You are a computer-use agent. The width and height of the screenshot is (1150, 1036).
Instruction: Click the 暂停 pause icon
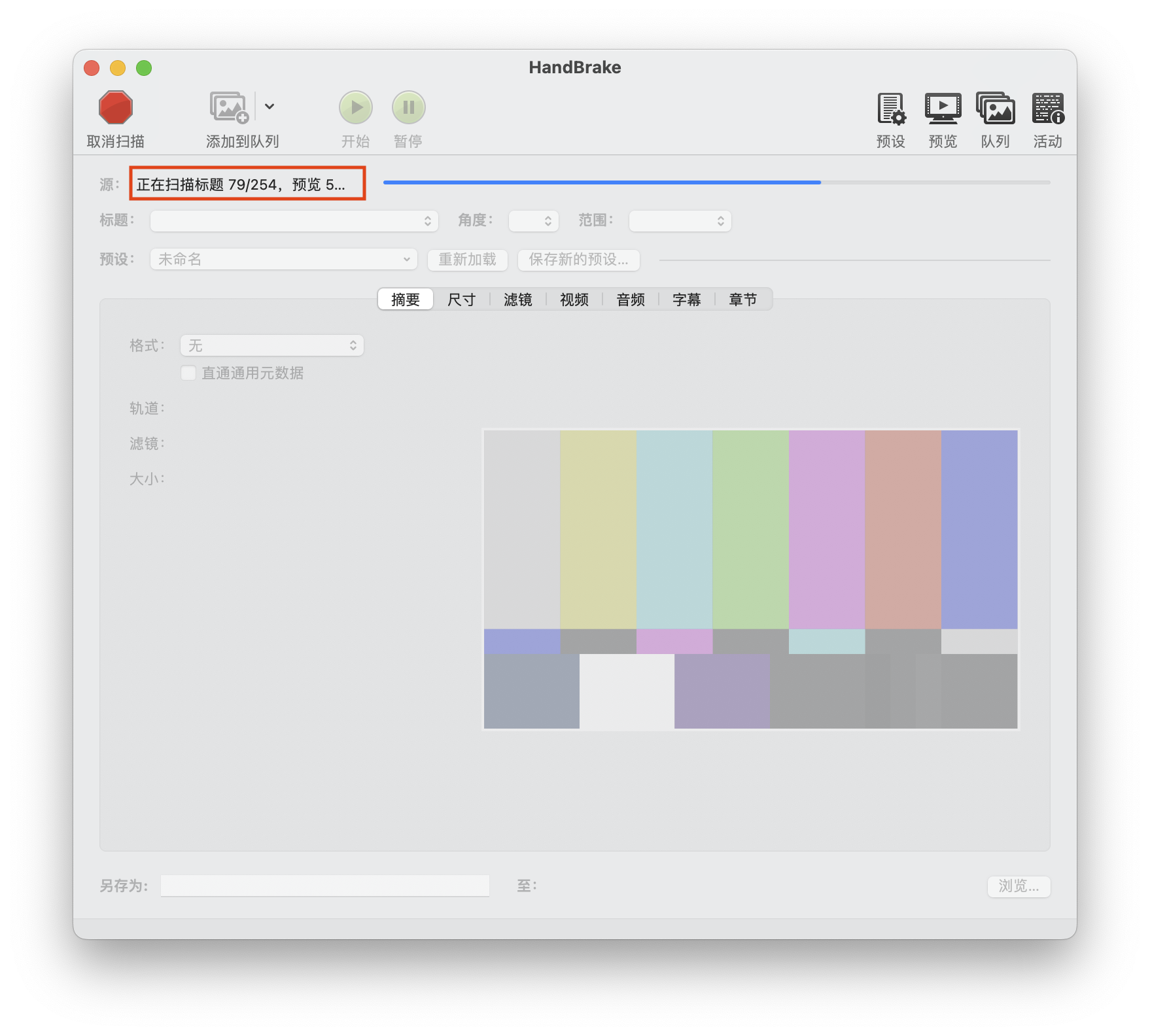tap(408, 107)
